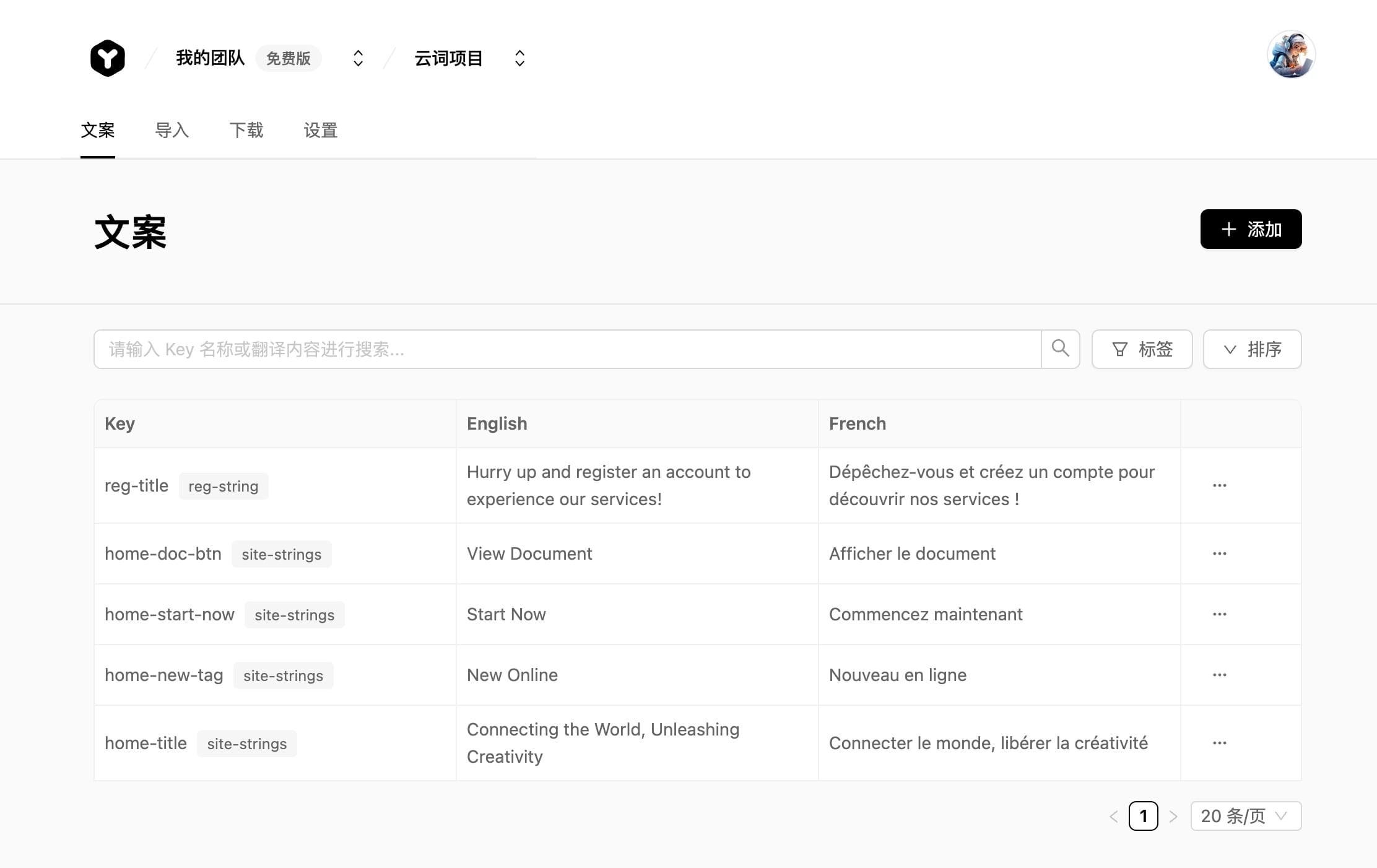Click the site-strings tag on home-title row
1377x868 pixels.
[246, 743]
